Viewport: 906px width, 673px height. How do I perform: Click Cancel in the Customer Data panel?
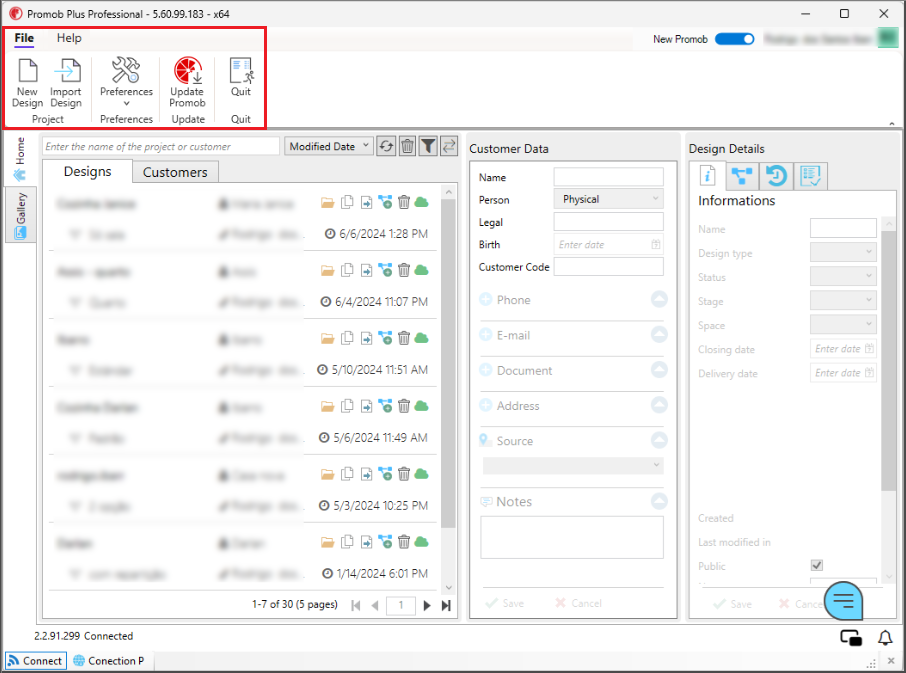tap(578, 603)
